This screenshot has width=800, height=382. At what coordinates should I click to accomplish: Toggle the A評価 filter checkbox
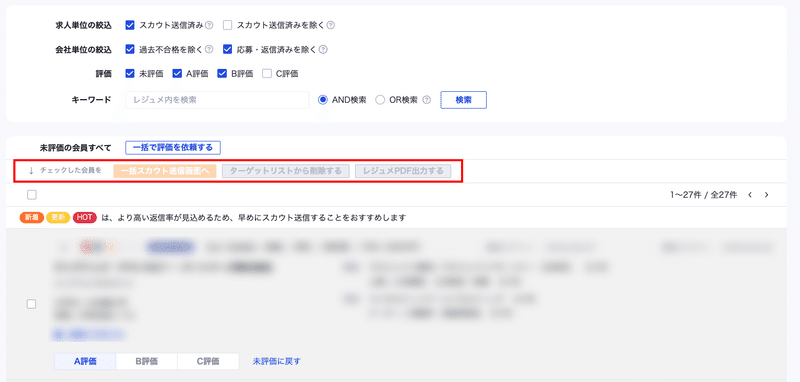click(177, 73)
